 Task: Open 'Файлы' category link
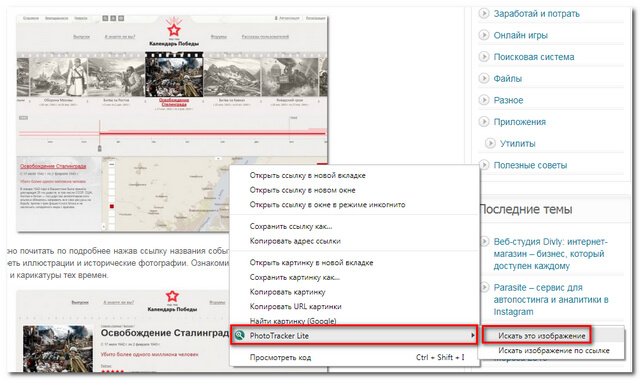click(x=508, y=79)
